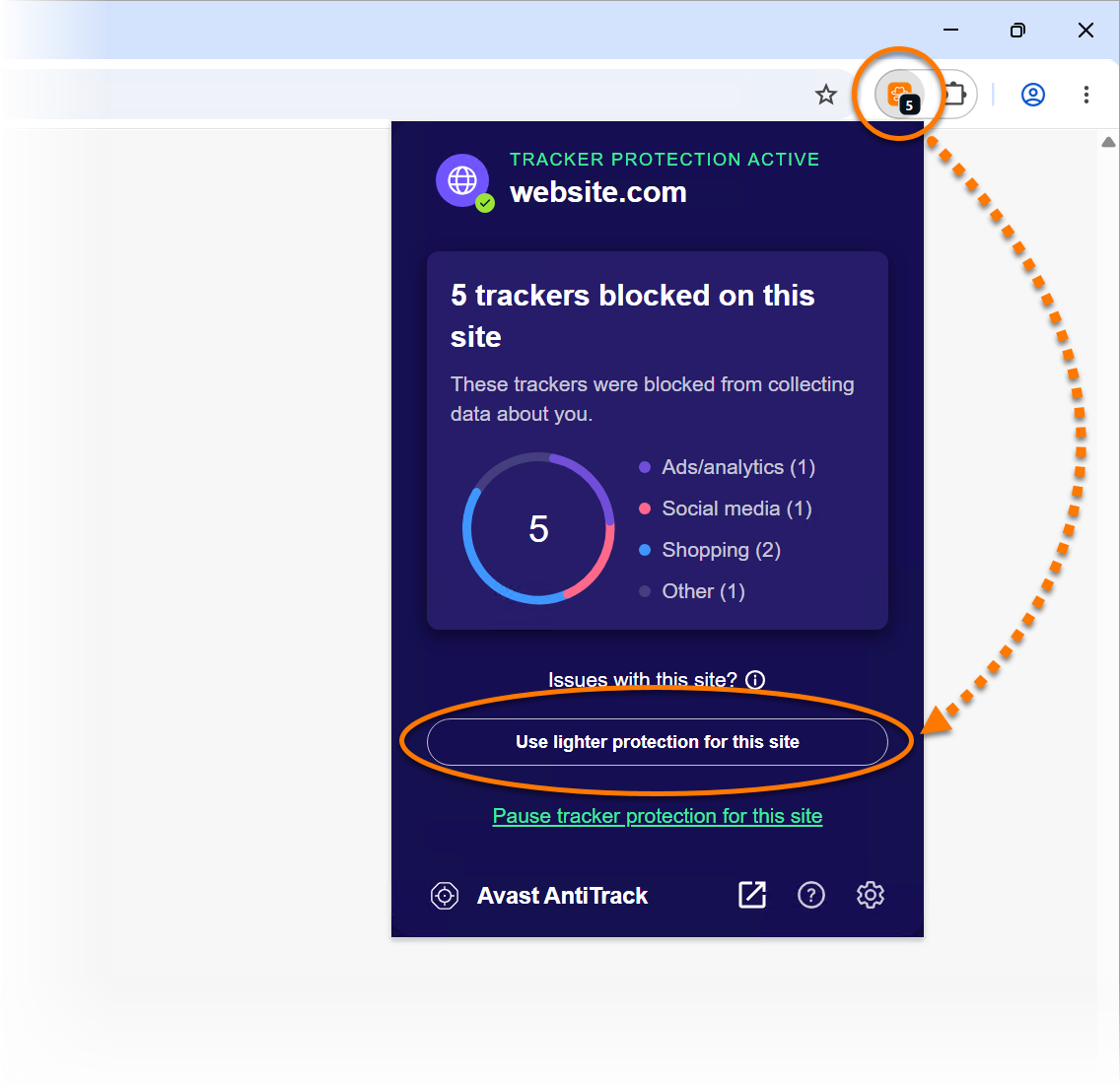The width and height of the screenshot is (1120, 1086).
Task: Click the website.com globe icon
Action: click(x=462, y=180)
